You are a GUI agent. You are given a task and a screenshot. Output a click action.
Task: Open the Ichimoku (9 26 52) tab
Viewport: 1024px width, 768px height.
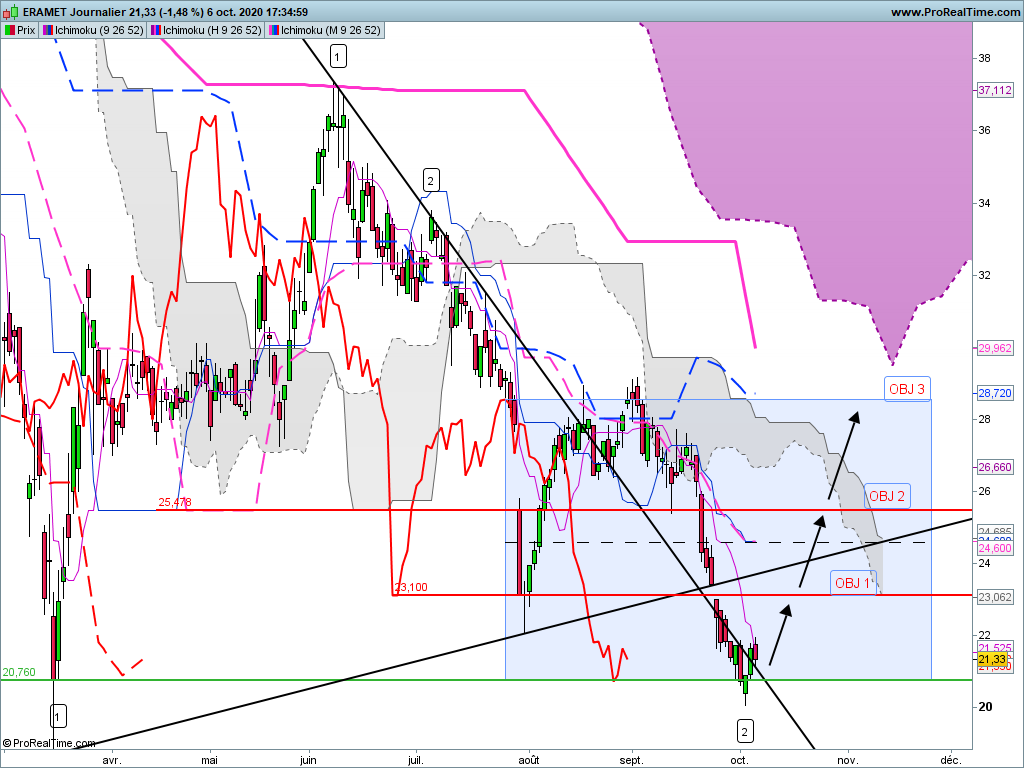click(x=93, y=30)
